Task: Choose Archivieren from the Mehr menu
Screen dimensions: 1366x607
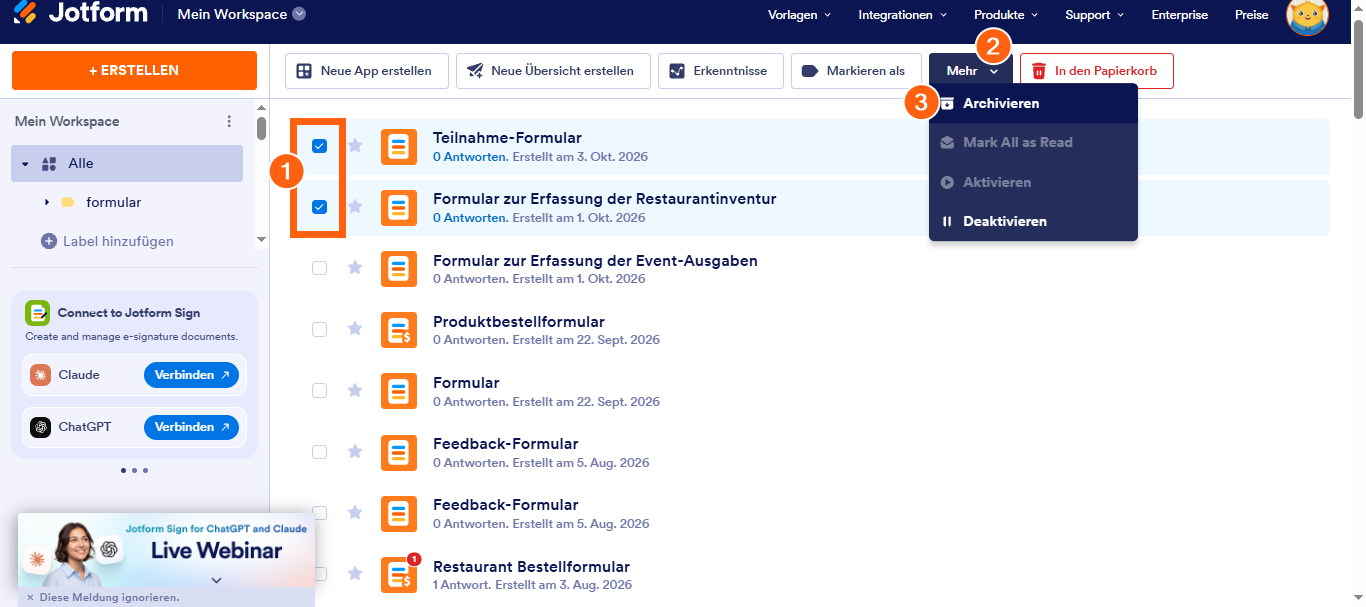Action: [1033, 103]
